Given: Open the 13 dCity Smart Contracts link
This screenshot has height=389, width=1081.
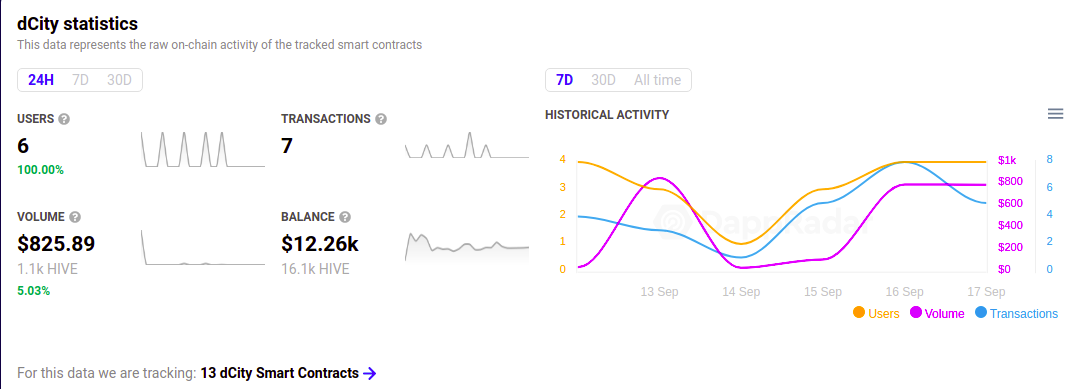Looking at the screenshot, I should (x=280, y=373).
